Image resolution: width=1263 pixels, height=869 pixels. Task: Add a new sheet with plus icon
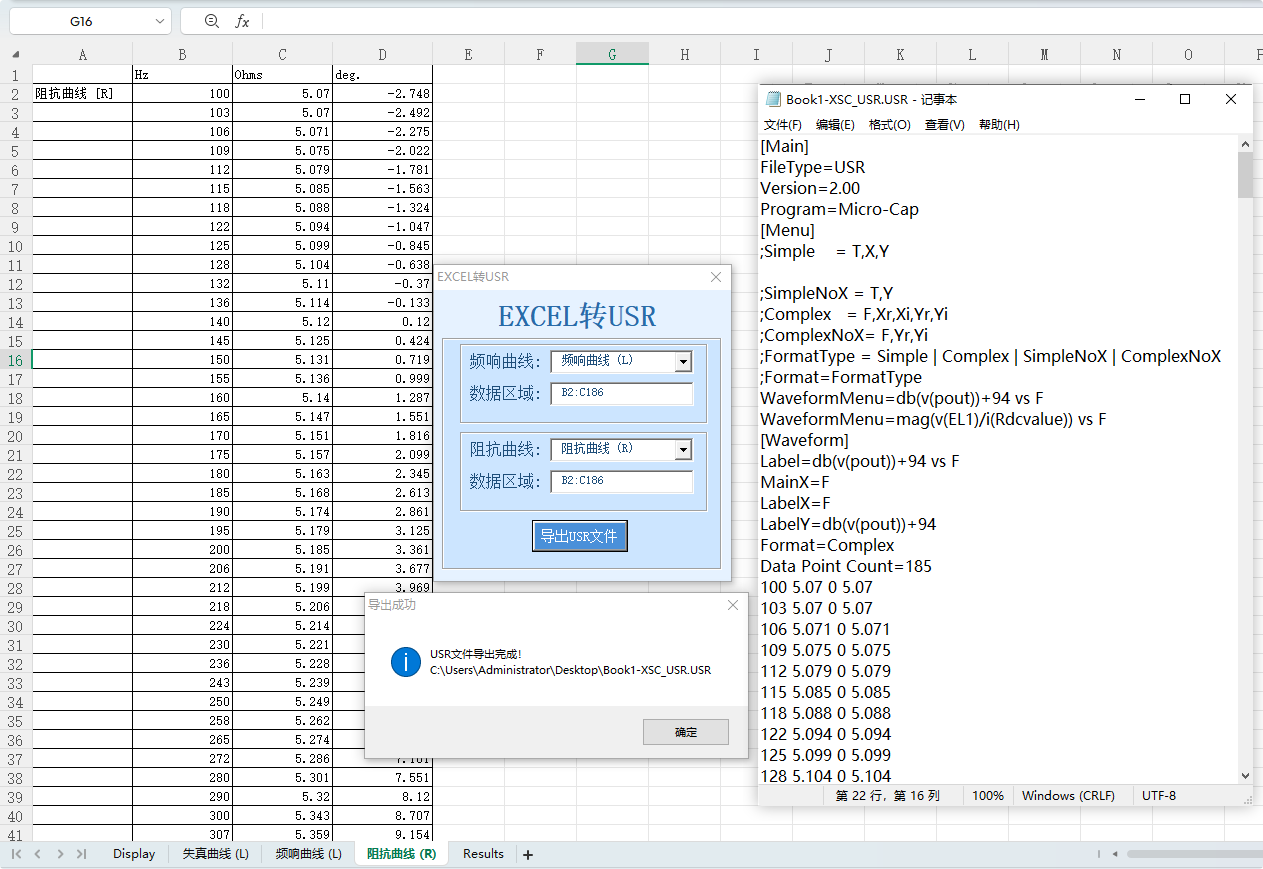click(528, 854)
